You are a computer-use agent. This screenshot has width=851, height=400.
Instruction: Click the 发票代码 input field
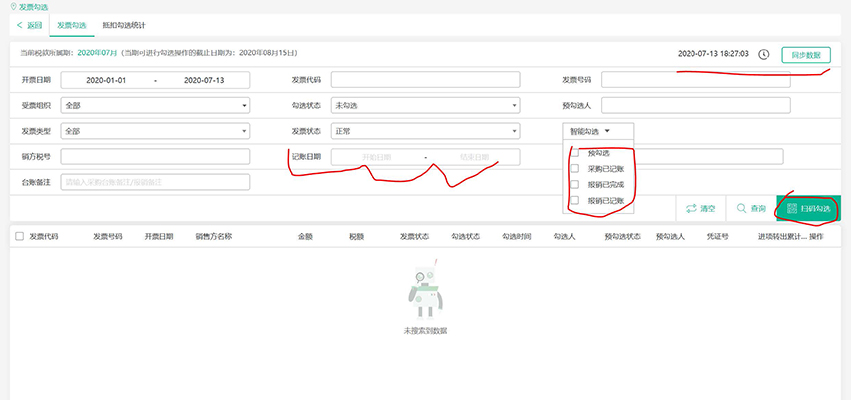tap(426, 80)
